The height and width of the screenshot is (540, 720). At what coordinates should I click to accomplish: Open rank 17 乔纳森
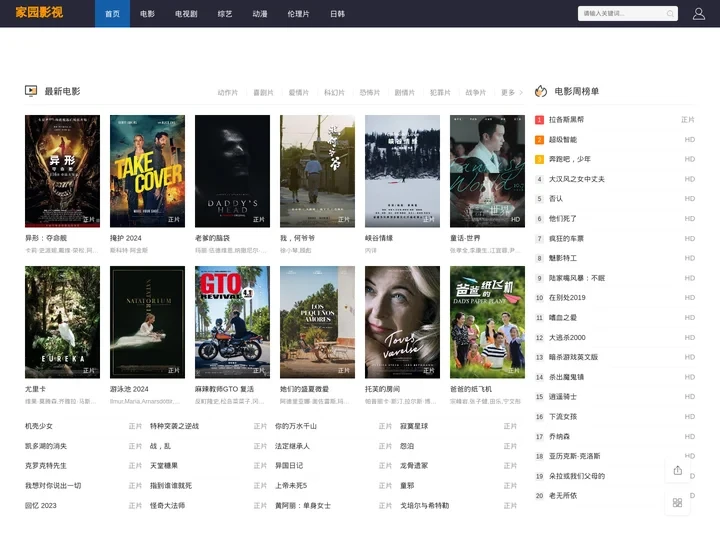pos(559,436)
